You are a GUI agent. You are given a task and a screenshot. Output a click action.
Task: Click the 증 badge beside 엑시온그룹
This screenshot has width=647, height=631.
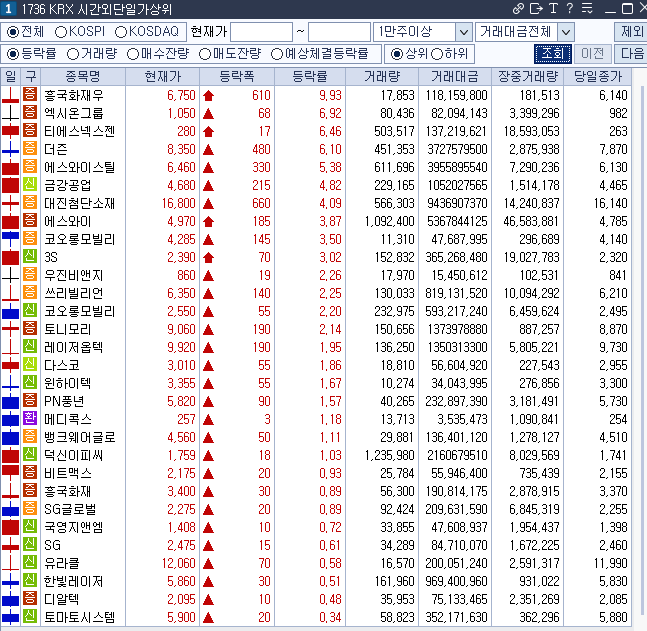pos(30,112)
